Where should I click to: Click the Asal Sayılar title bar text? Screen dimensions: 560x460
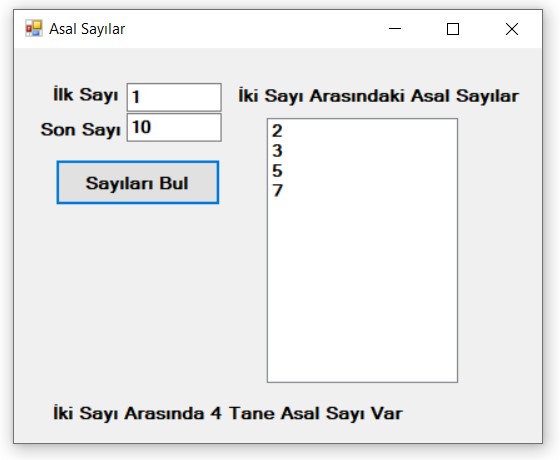click(87, 29)
